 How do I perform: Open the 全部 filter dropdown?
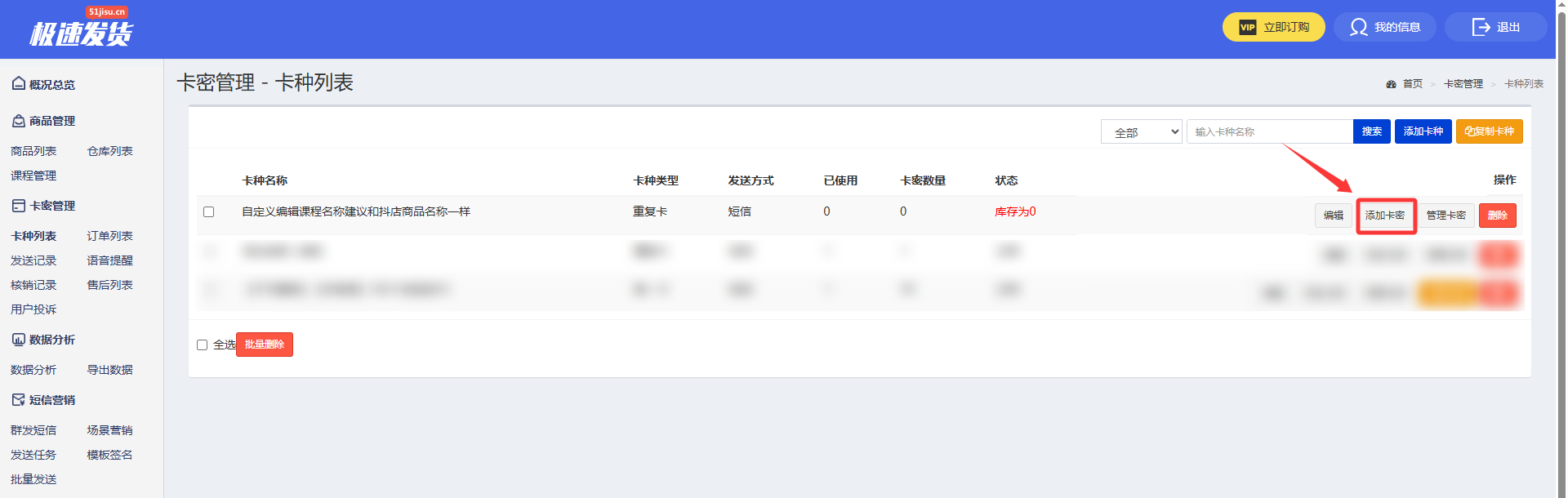(1141, 132)
